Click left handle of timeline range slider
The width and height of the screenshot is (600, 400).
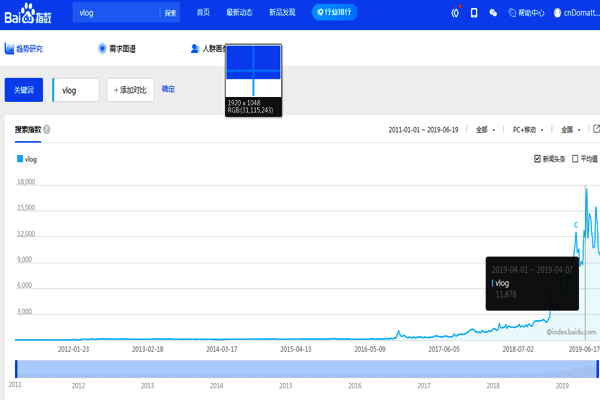(14, 368)
